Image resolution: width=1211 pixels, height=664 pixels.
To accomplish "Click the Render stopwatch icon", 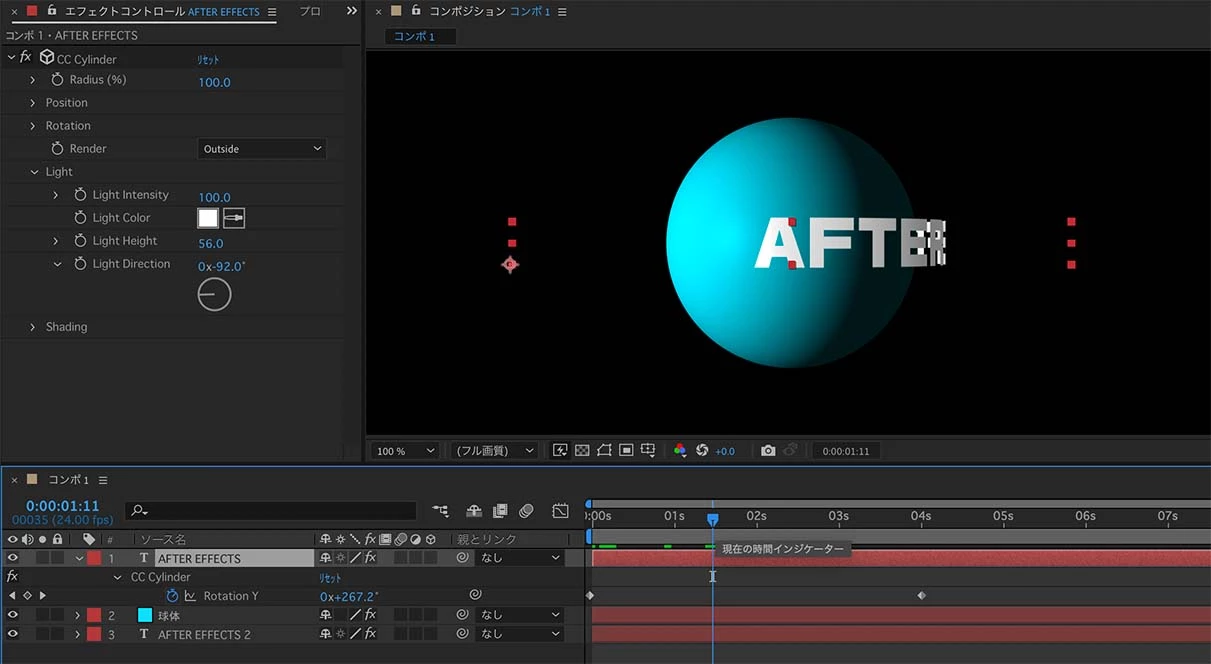I will (57, 148).
